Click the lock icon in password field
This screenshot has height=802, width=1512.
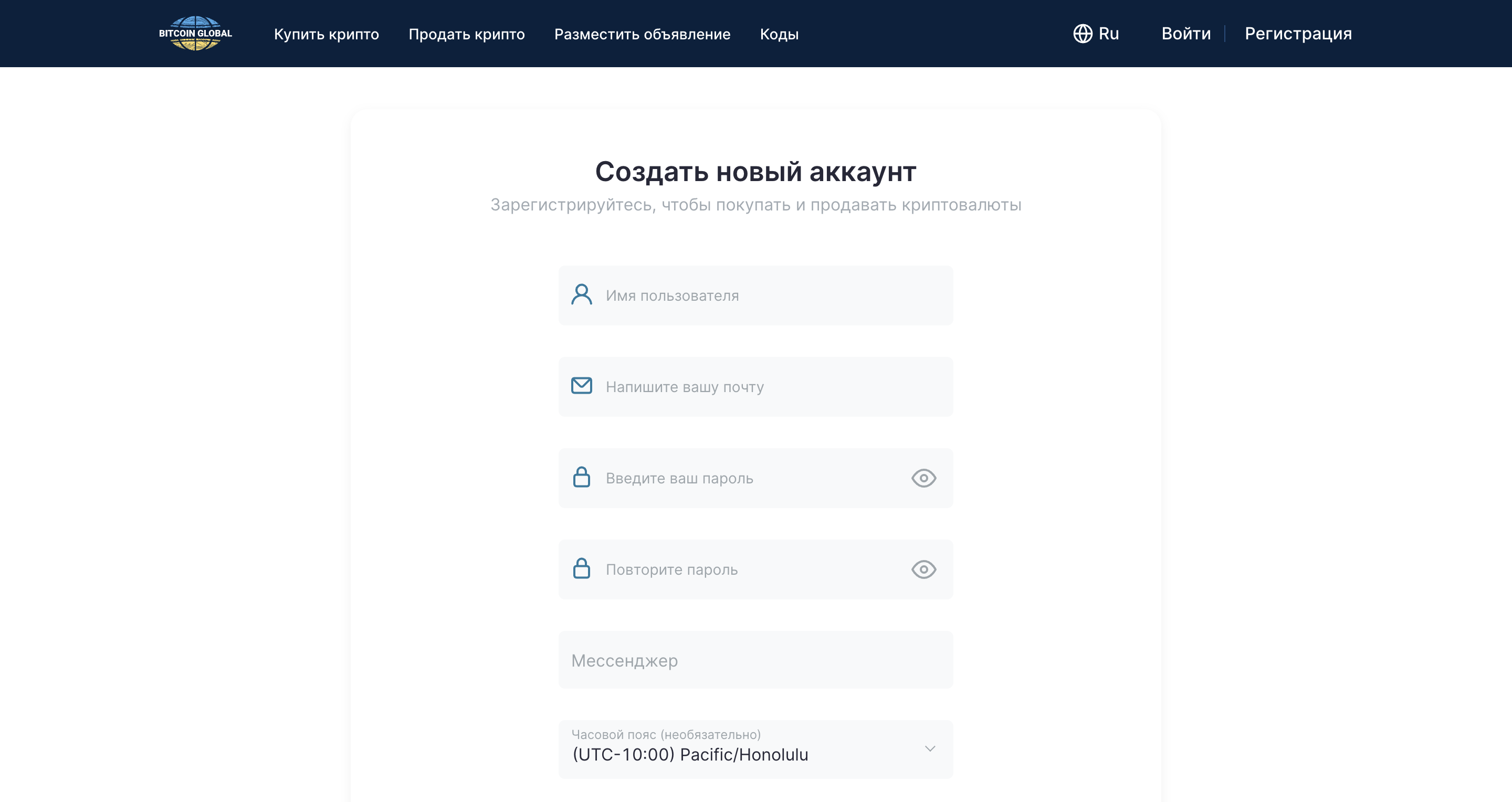tap(581, 477)
